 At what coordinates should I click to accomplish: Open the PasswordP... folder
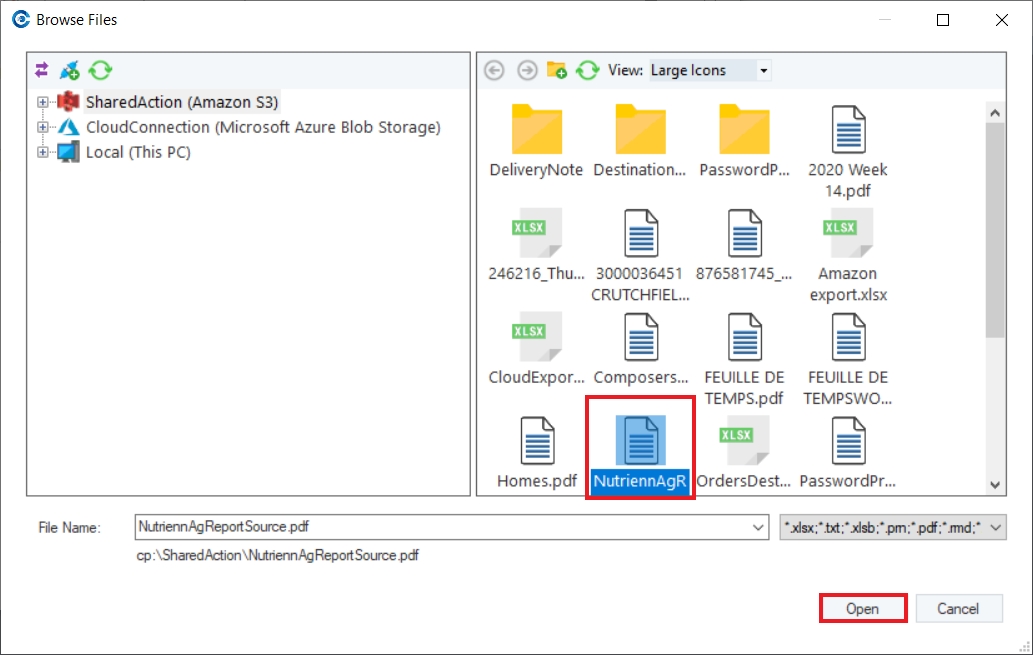click(x=744, y=141)
